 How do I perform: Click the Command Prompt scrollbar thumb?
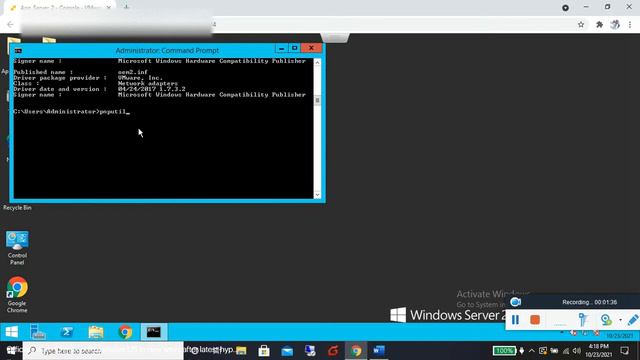coord(317,100)
